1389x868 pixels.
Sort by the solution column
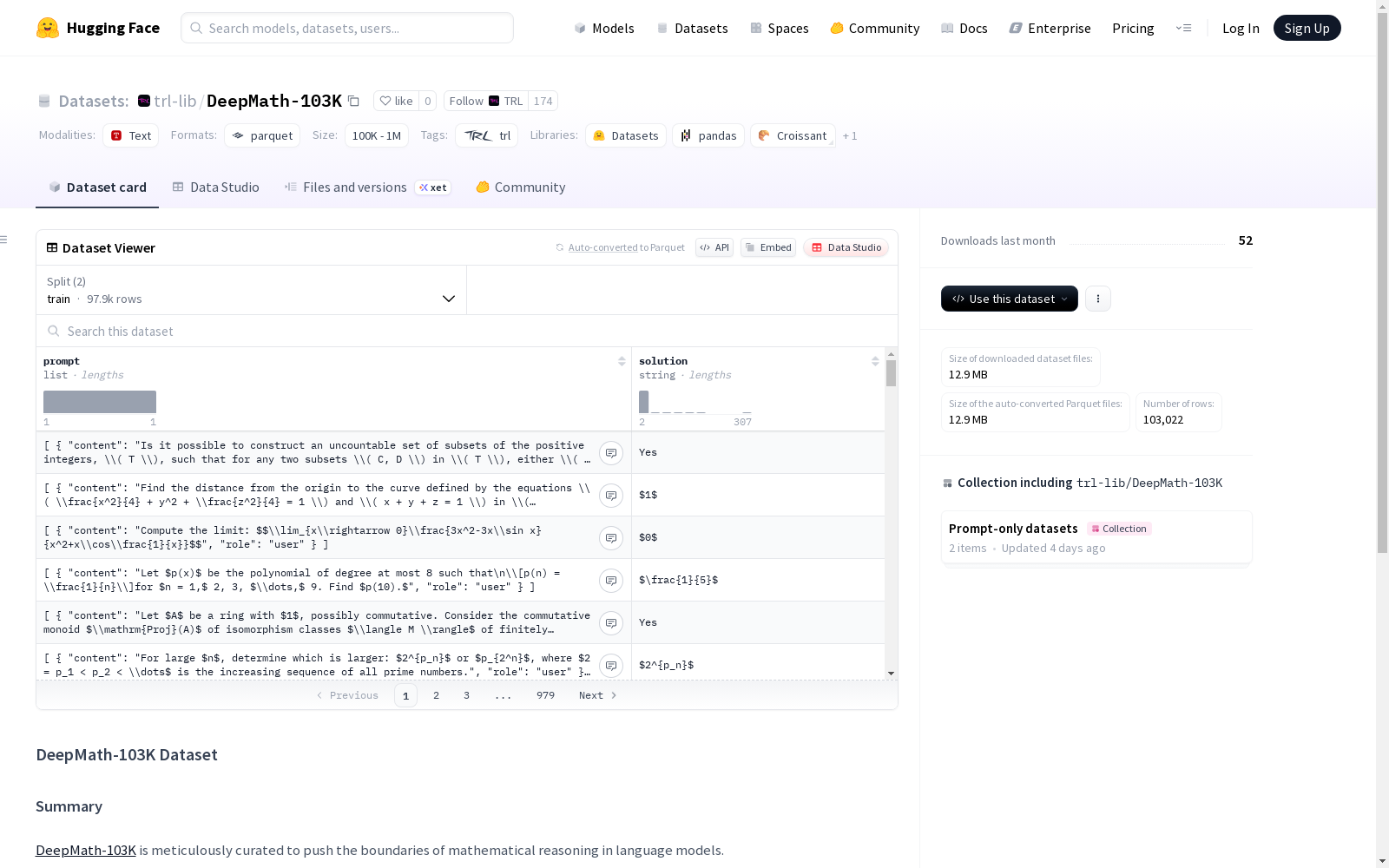point(875,361)
